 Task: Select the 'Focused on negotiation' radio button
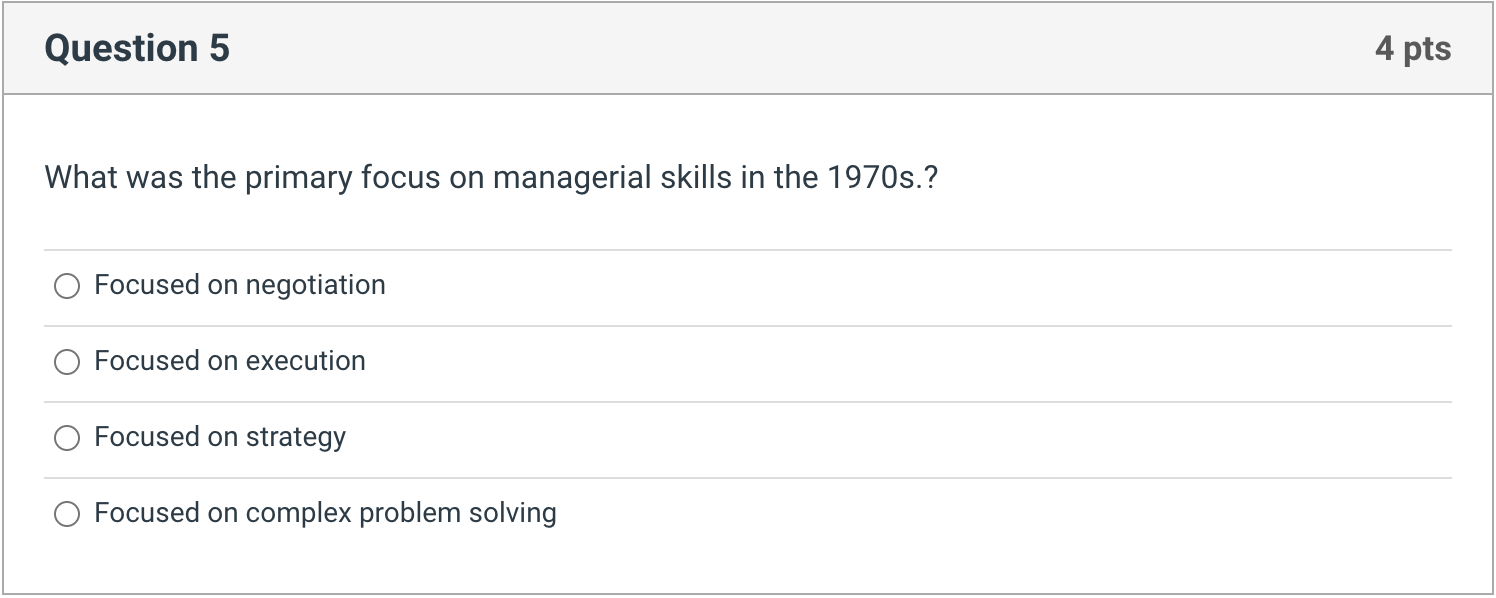[67, 287]
